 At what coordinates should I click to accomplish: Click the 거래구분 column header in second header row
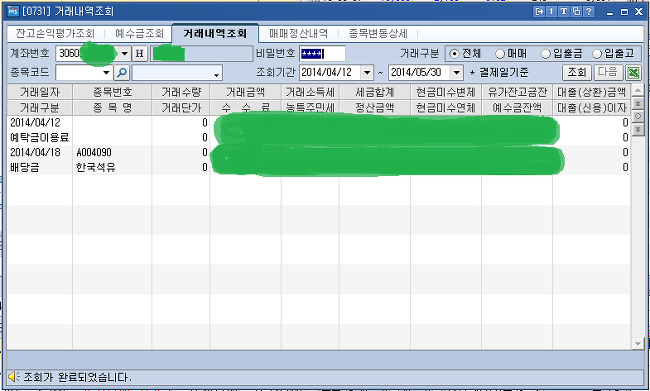coord(40,108)
